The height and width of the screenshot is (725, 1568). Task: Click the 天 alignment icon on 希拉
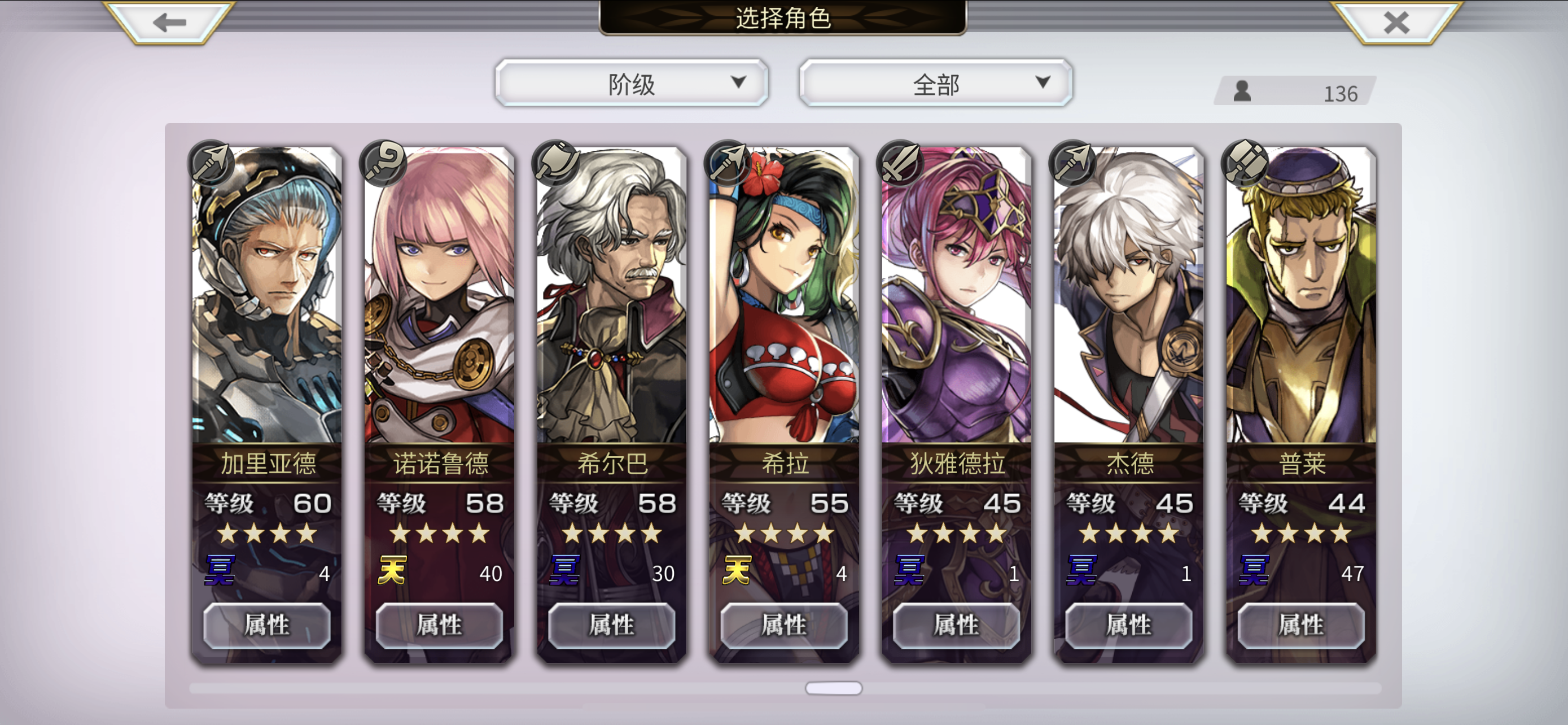coord(737,570)
